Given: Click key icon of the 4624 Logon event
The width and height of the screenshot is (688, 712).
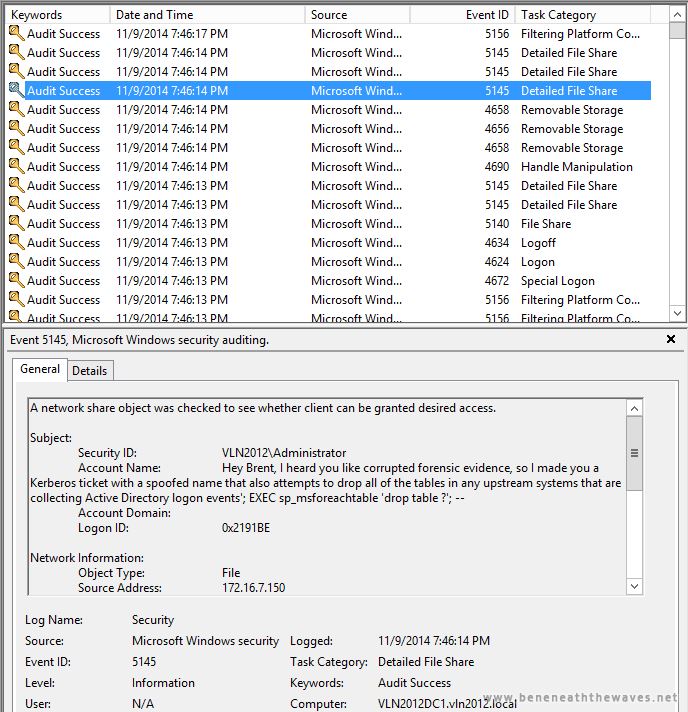Looking at the screenshot, I should [16, 262].
